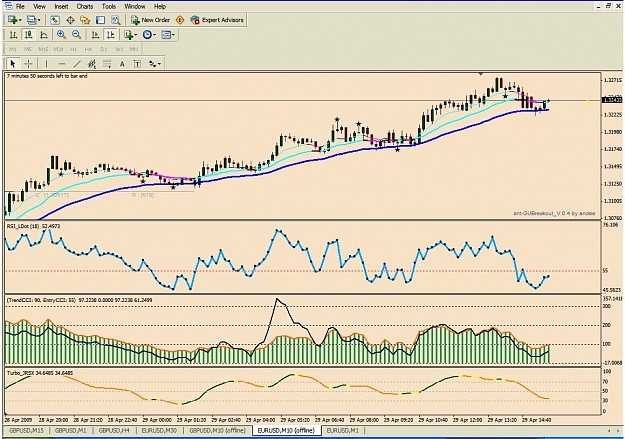Screen dimensions: 625x439
Task: Select the M15 timeframe button
Action: [43, 49]
